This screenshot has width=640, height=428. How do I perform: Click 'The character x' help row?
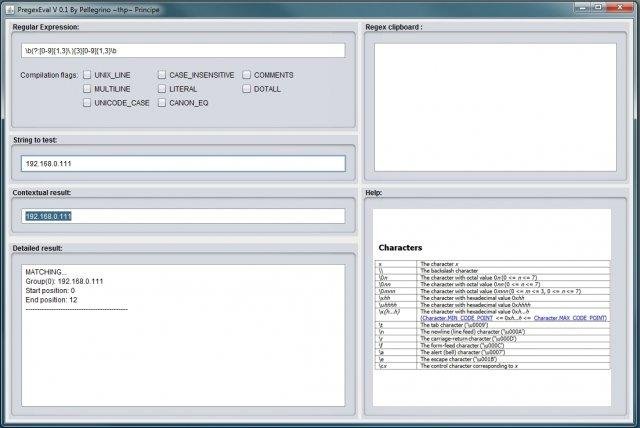tap(492, 264)
